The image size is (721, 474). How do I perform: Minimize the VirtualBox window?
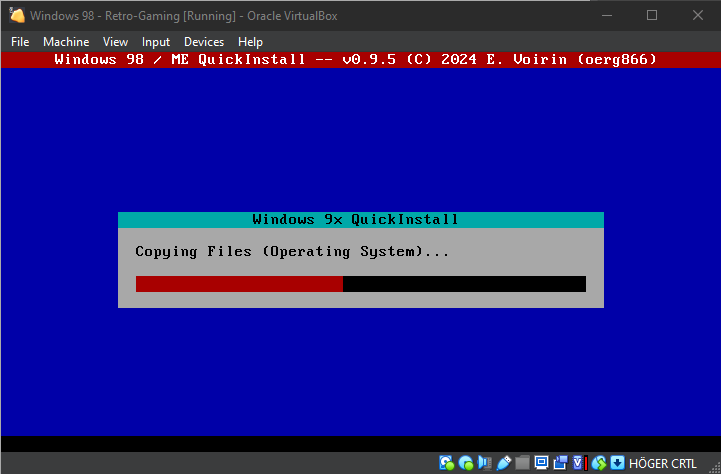pos(607,15)
